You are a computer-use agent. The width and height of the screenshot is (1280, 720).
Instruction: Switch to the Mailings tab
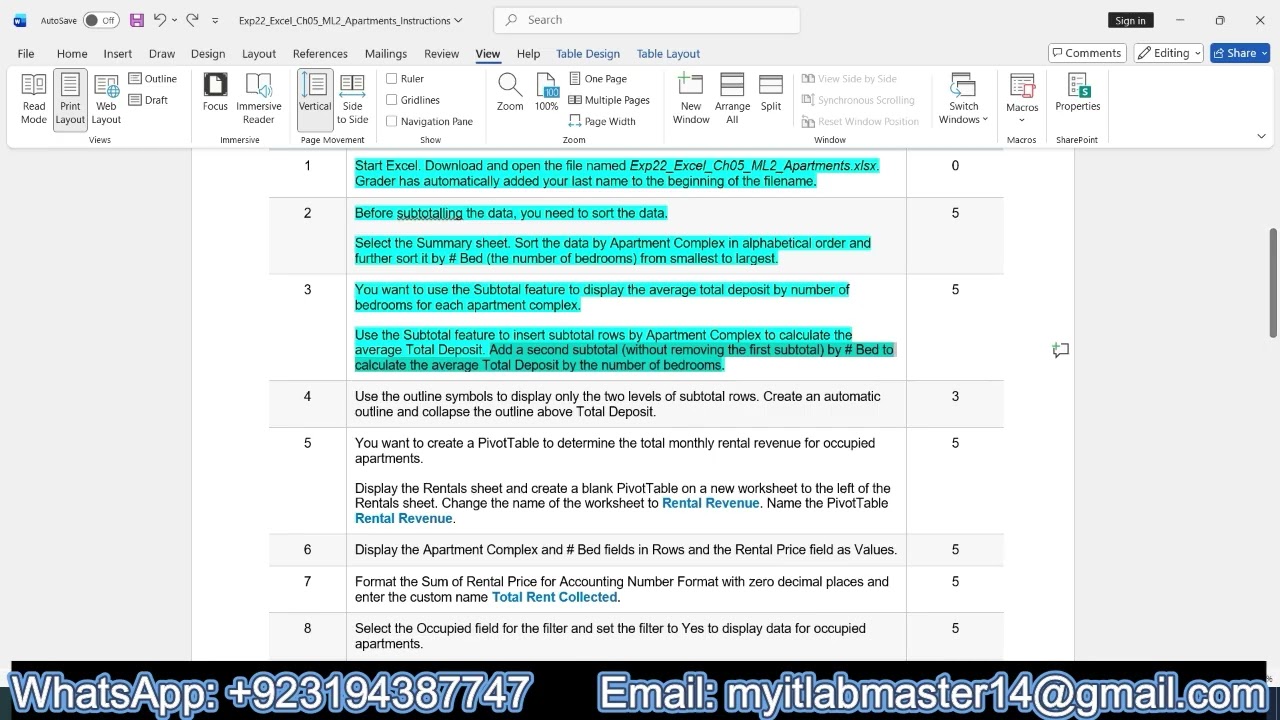[386, 54]
